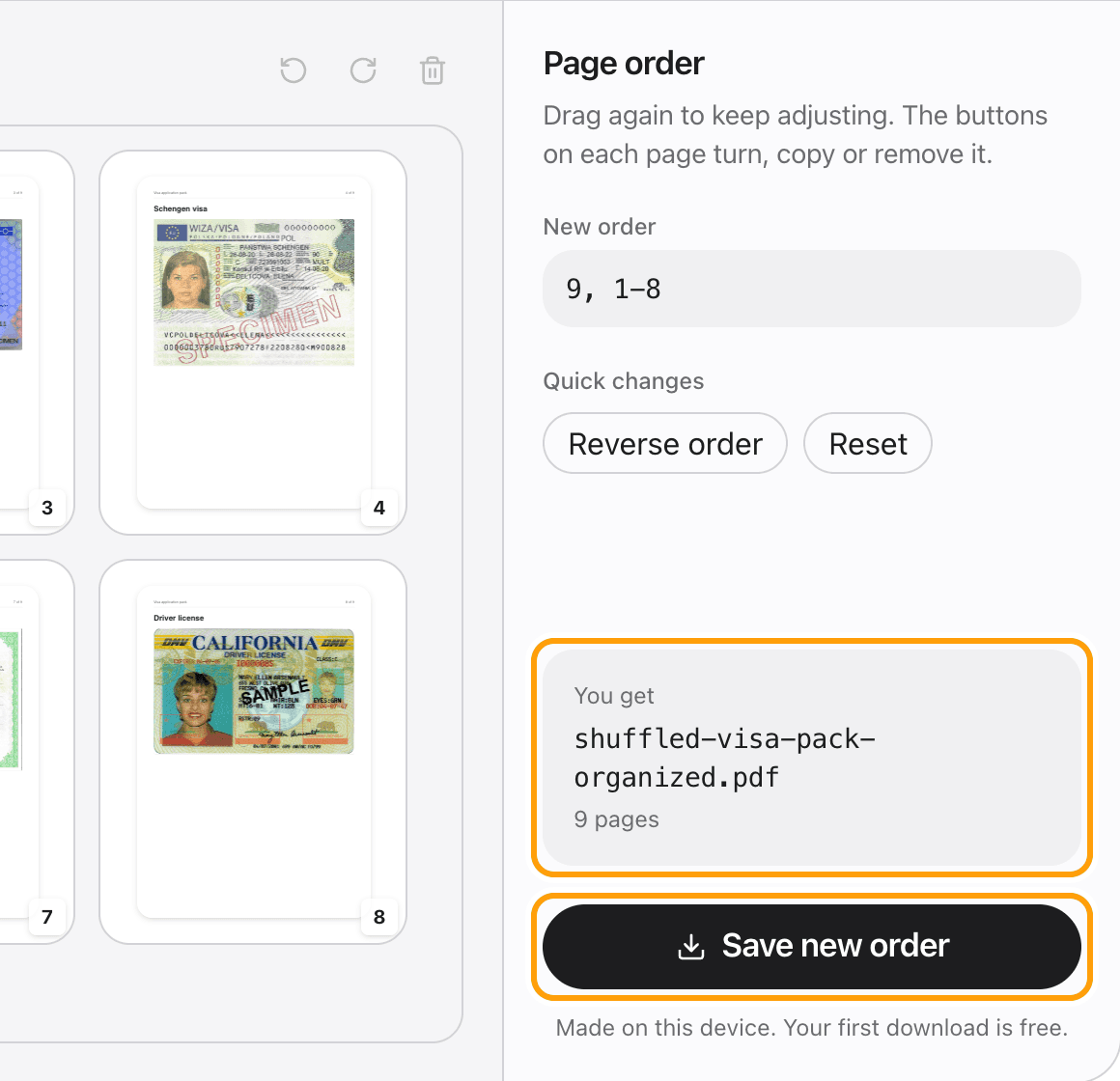Viewport: 1120px width, 1081px height.
Task: Click the page number 4 badge
Action: click(x=379, y=508)
